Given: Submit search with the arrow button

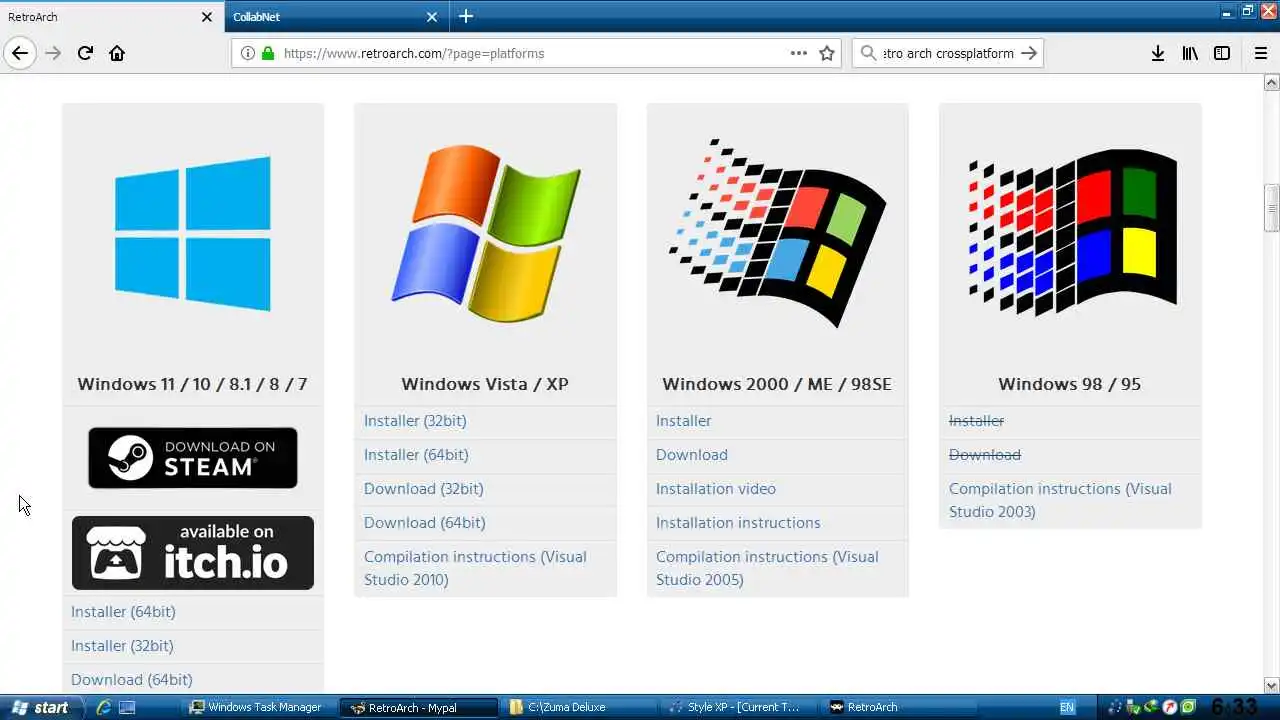Looking at the screenshot, I should pyautogui.click(x=1029, y=53).
